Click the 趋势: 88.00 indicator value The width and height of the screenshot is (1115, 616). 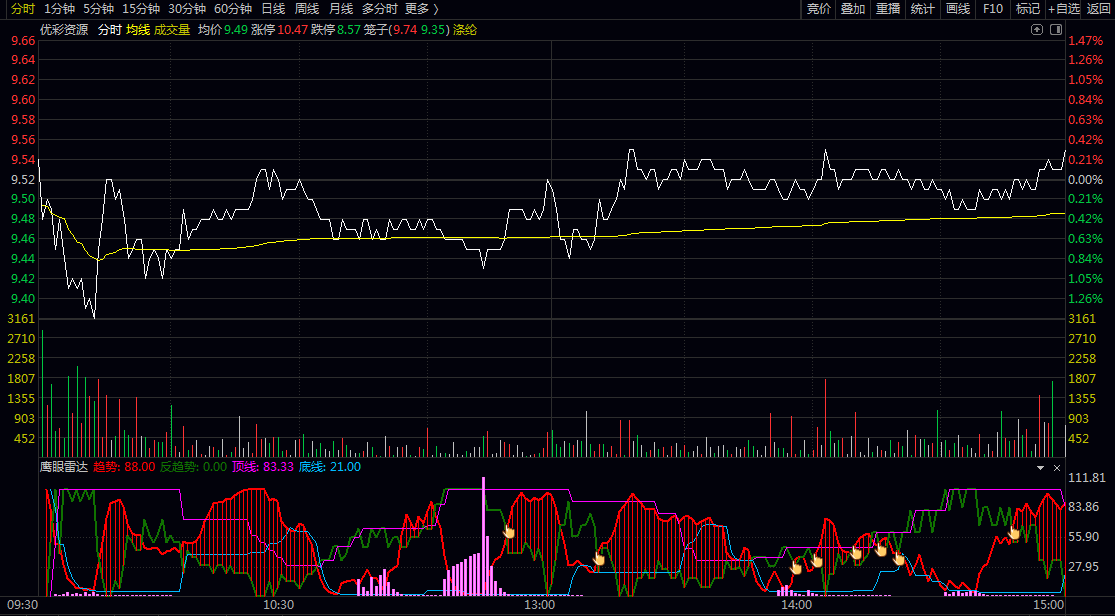pos(124,467)
